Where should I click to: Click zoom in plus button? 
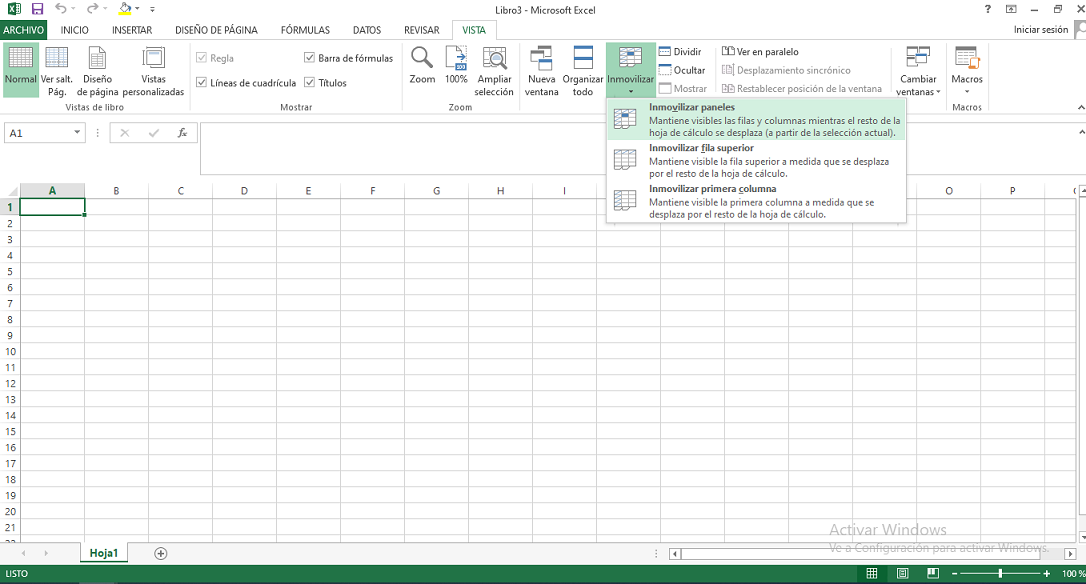click(x=1047, y=574)
